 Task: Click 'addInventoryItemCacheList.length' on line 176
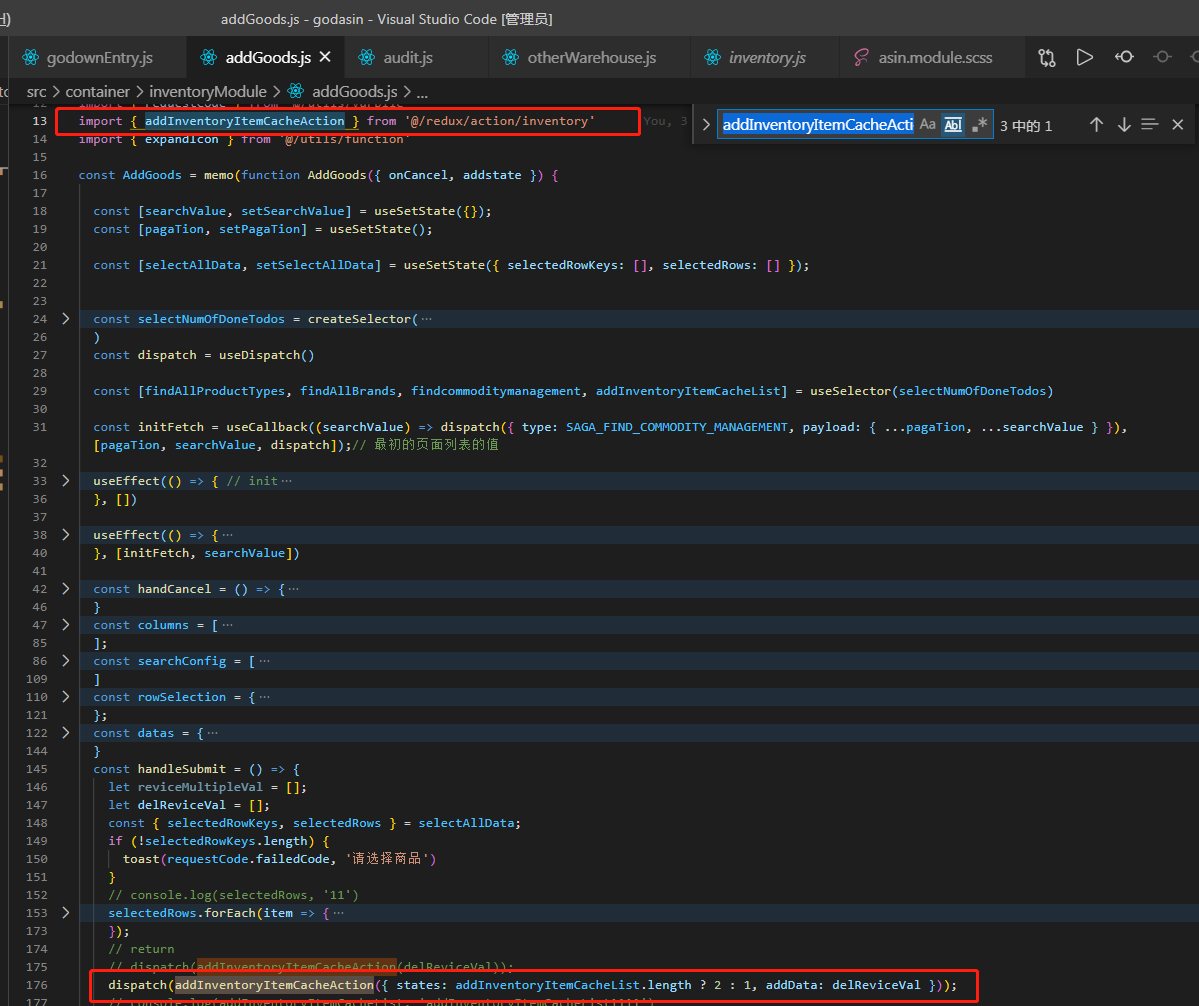point(574,985)
